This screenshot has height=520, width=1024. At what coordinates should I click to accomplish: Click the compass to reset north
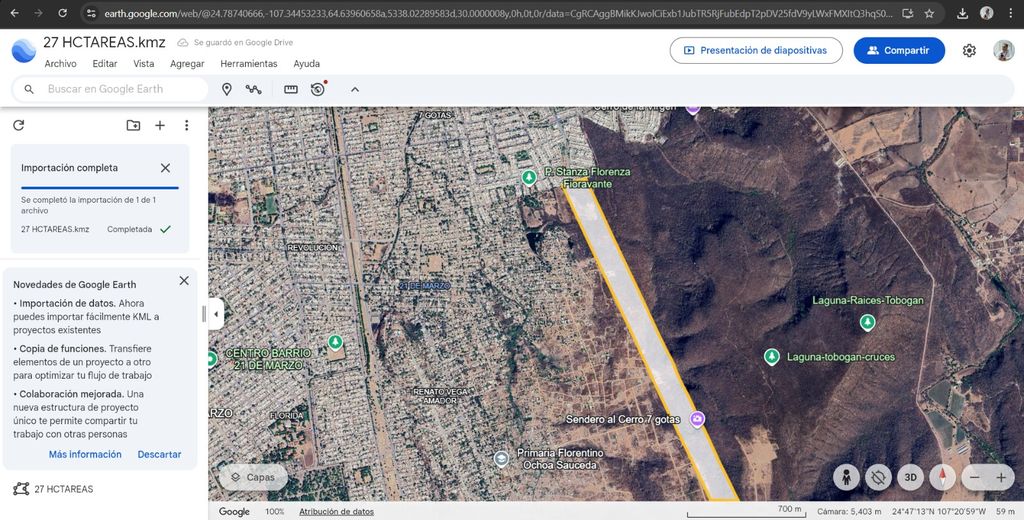pyautogui.click(x=942, y=478)
